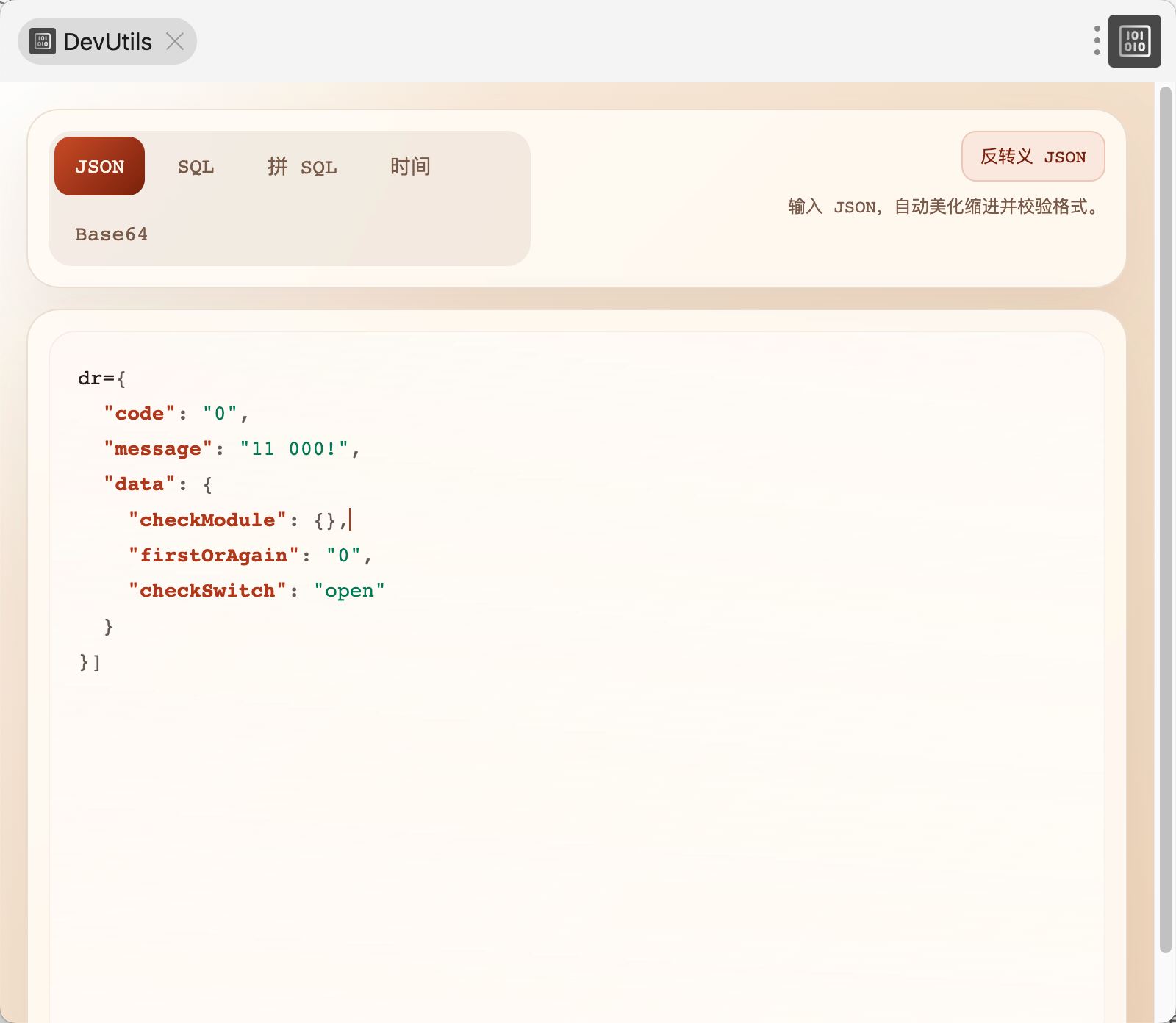
Task: Open the 拼 SQL tab
Action: 302,167
